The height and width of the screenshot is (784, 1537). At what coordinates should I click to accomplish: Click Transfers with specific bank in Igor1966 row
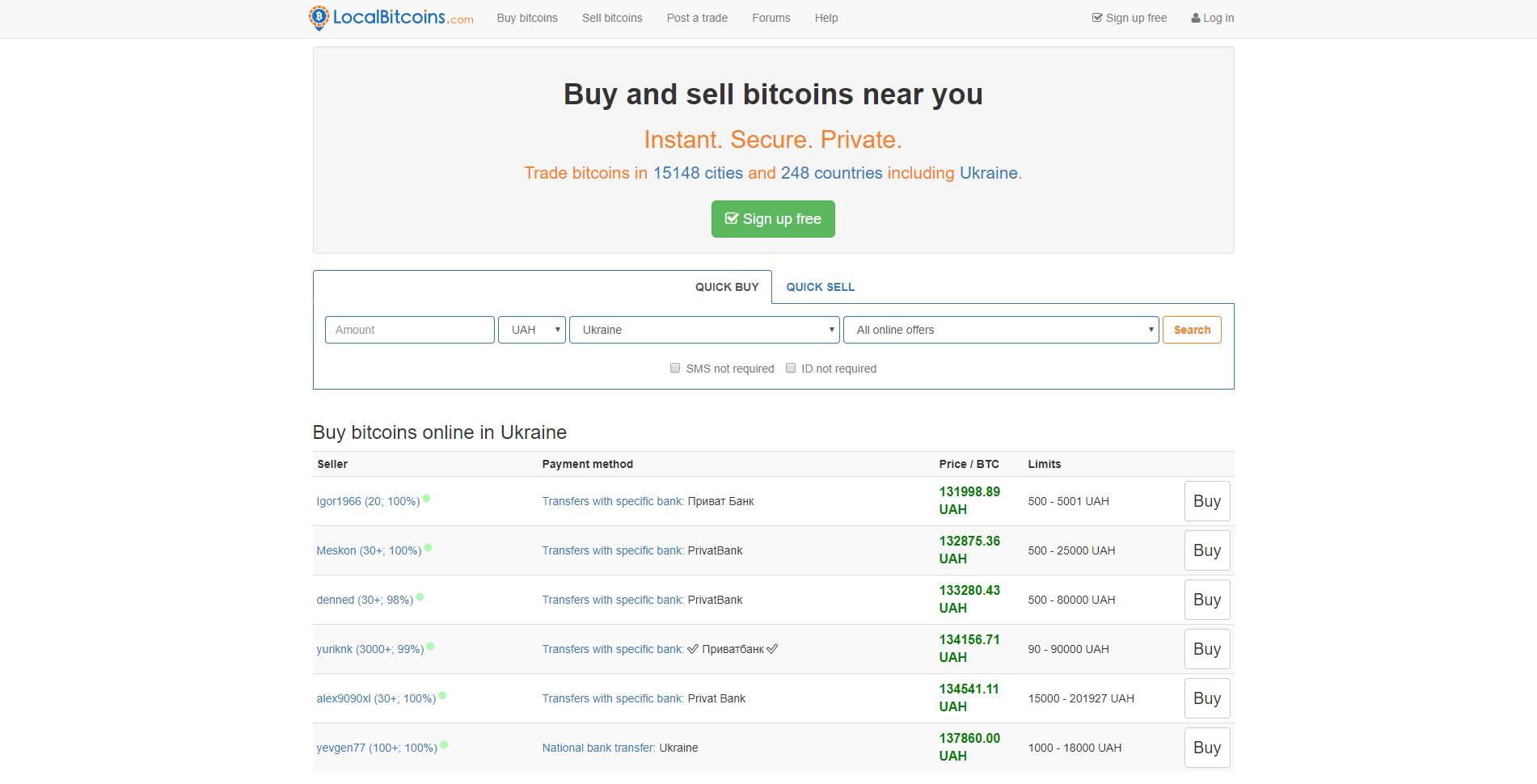pyautogui.click(x=613, y=501)
